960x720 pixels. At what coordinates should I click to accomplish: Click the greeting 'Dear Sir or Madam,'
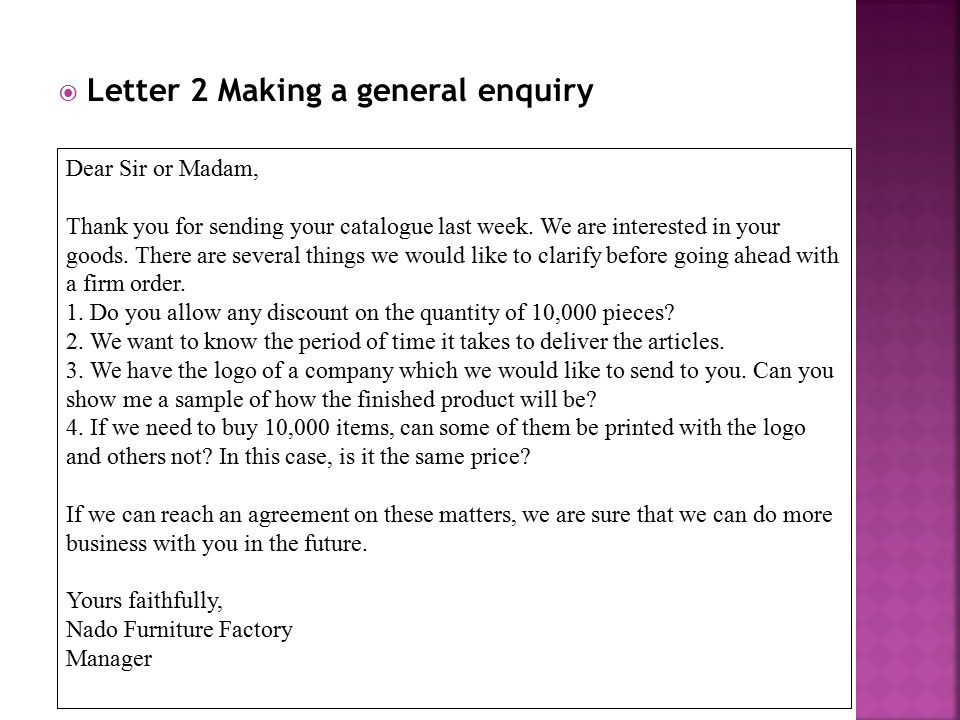pyautogui.click(x=162, y=168)
